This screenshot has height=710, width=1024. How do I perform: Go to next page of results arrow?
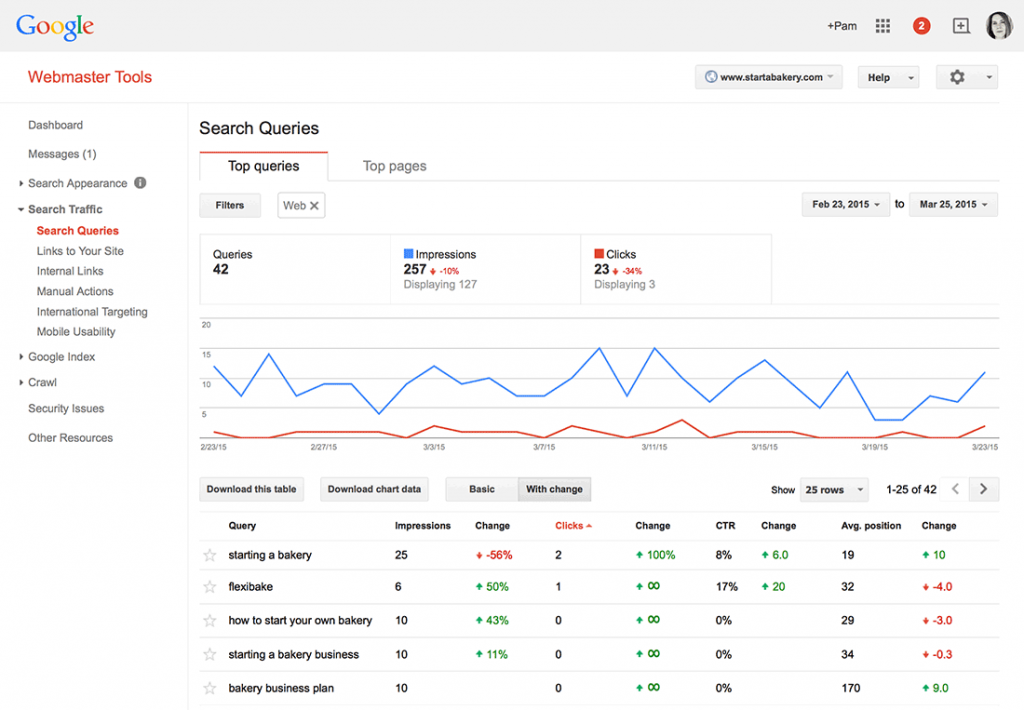tap(984, 489)
